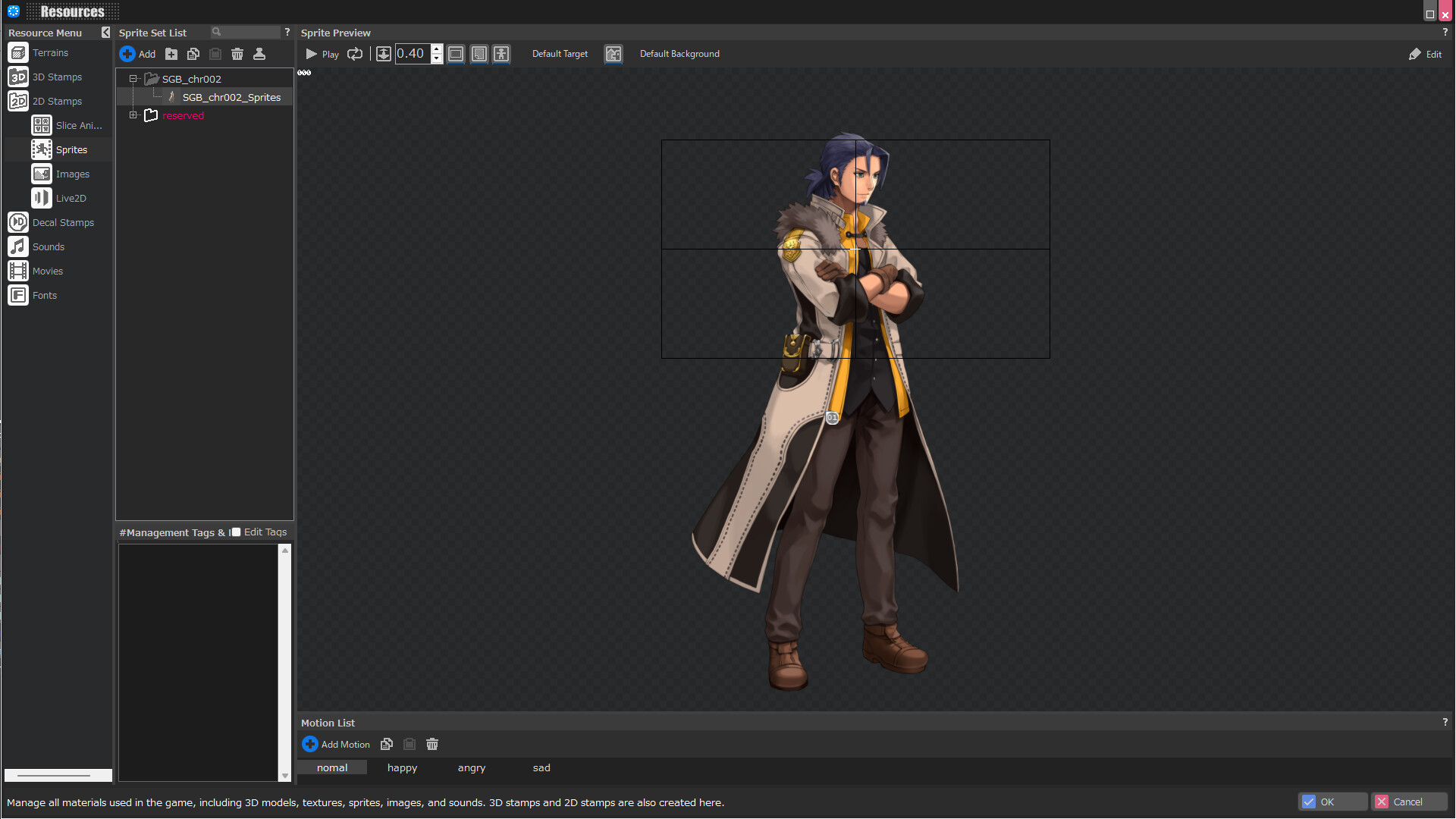Enable the Edit Tags checkbox
The width and height of the screenshot is (1456, 819).
point(236,532)
